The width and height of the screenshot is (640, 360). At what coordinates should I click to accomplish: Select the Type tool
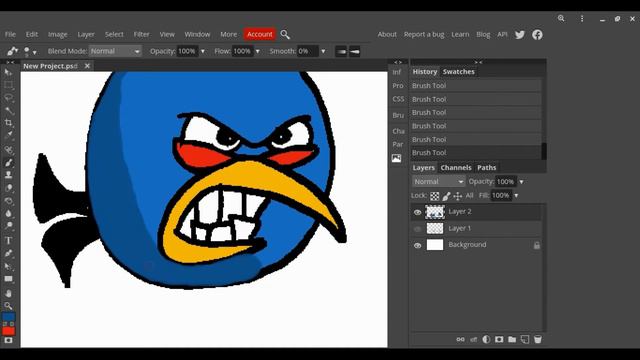8,240
